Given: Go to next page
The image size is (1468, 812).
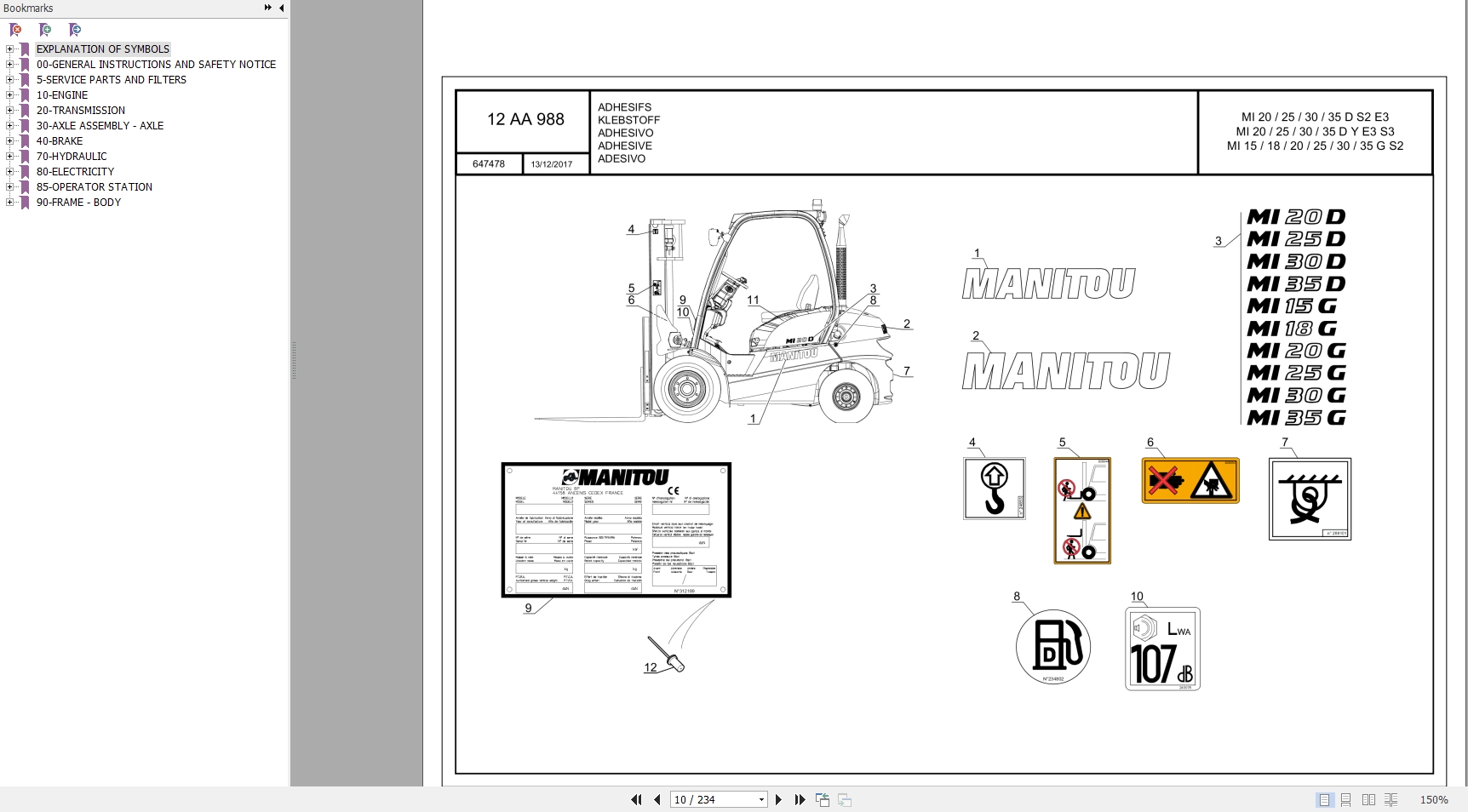Looking at the screenshot, I should point(778,799).
